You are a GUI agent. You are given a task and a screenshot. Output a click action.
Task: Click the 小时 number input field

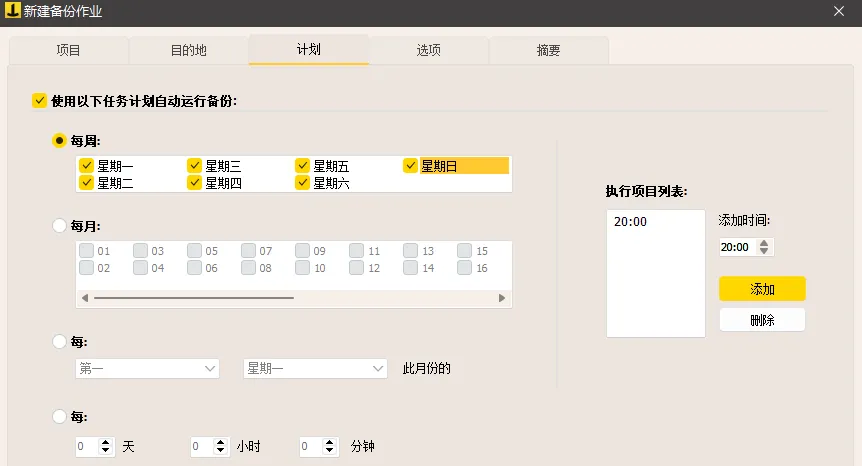click(x=202, y=446)
